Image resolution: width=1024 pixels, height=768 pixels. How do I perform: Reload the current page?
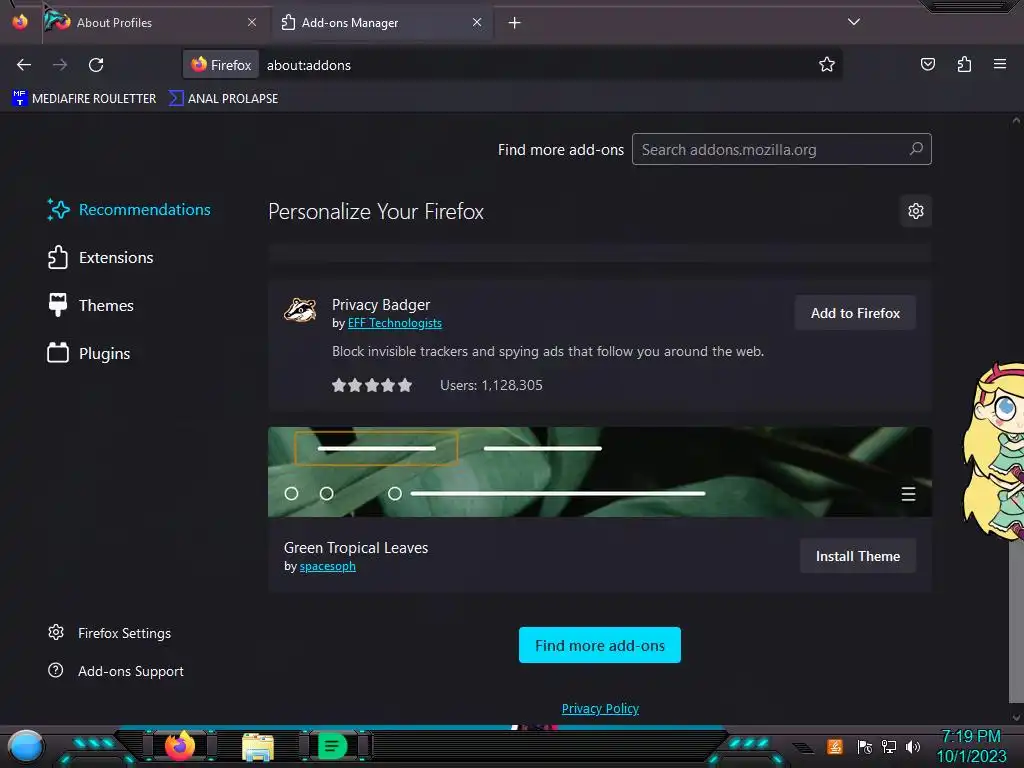tap(96, 65)
